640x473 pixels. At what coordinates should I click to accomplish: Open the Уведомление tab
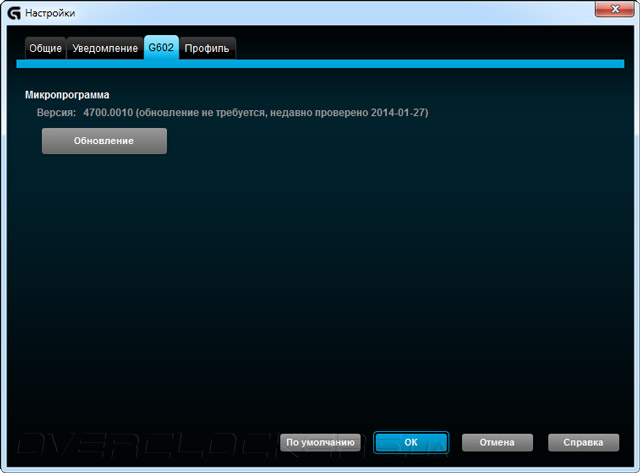[105, 48]
